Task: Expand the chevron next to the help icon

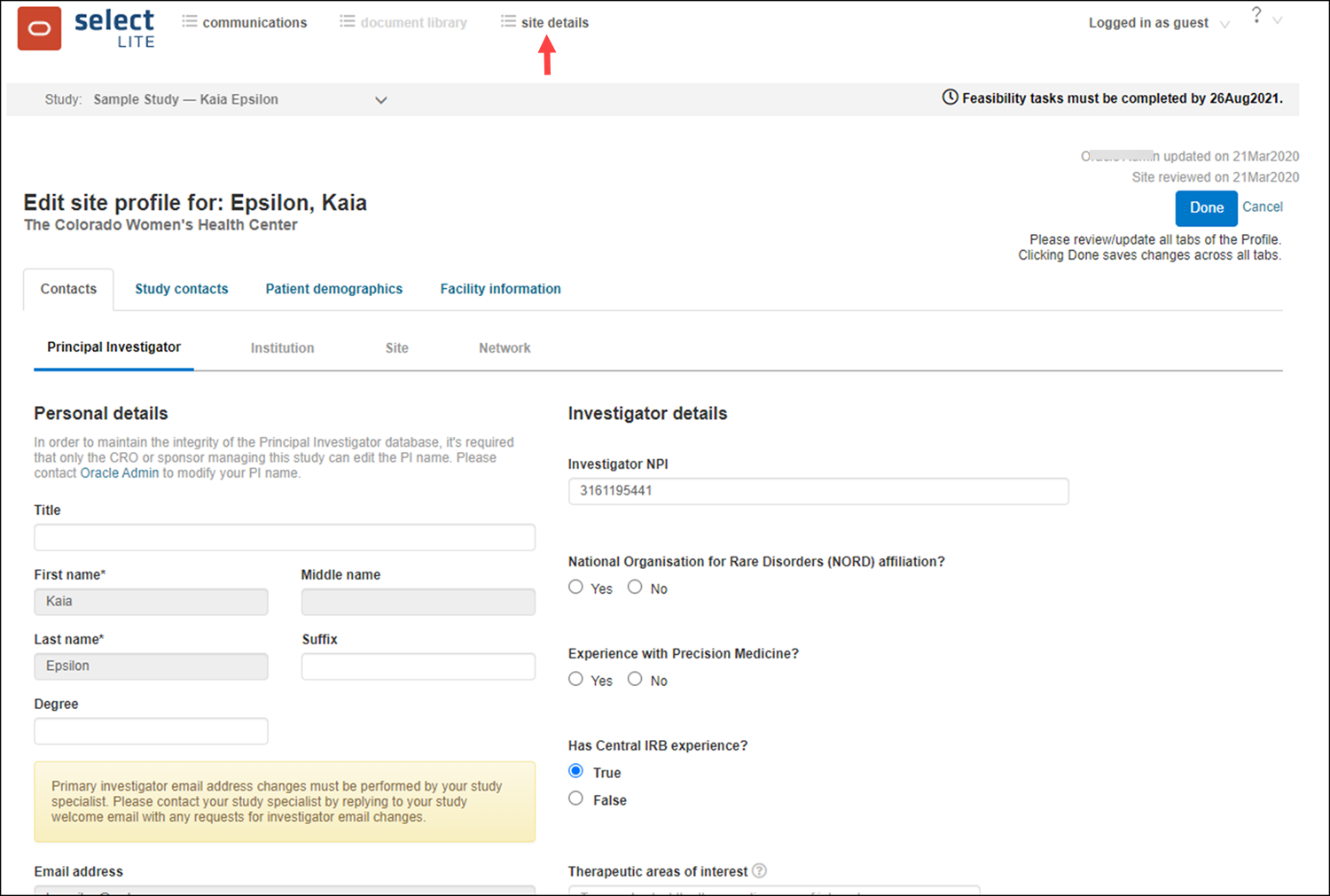Action: pyautogui.click(x=1277, y=19)
